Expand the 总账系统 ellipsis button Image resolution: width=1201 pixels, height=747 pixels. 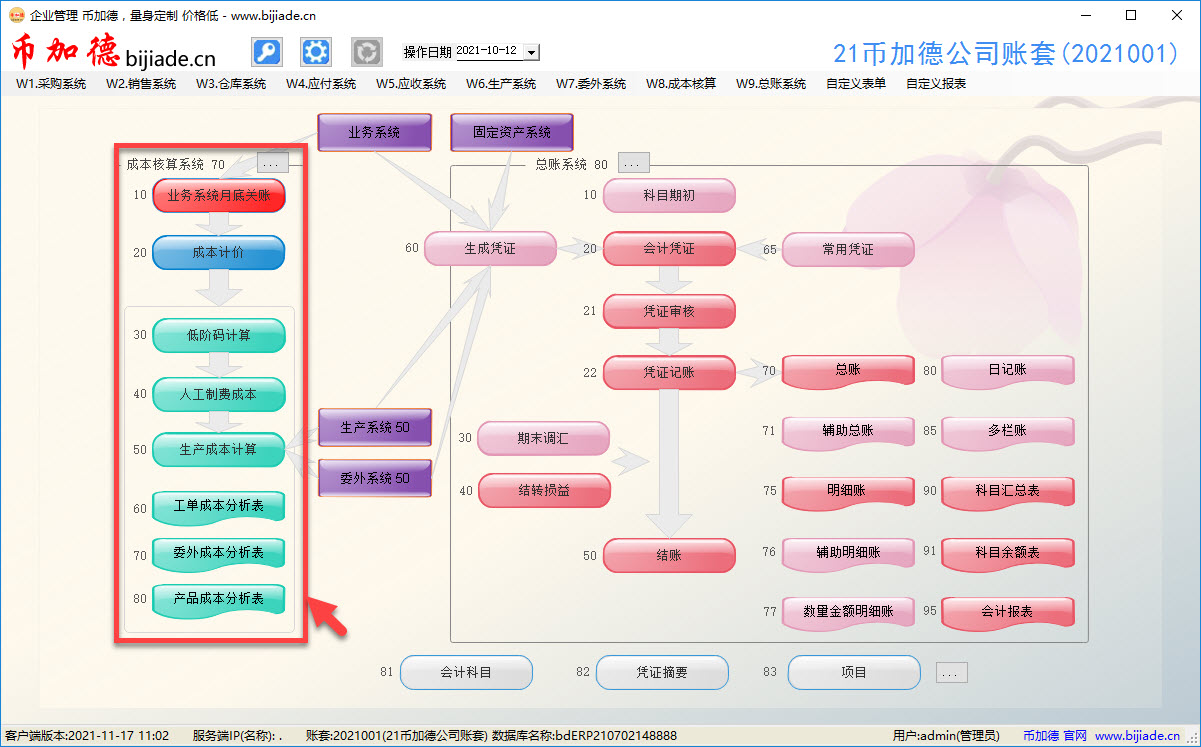(x=634, y=163)
